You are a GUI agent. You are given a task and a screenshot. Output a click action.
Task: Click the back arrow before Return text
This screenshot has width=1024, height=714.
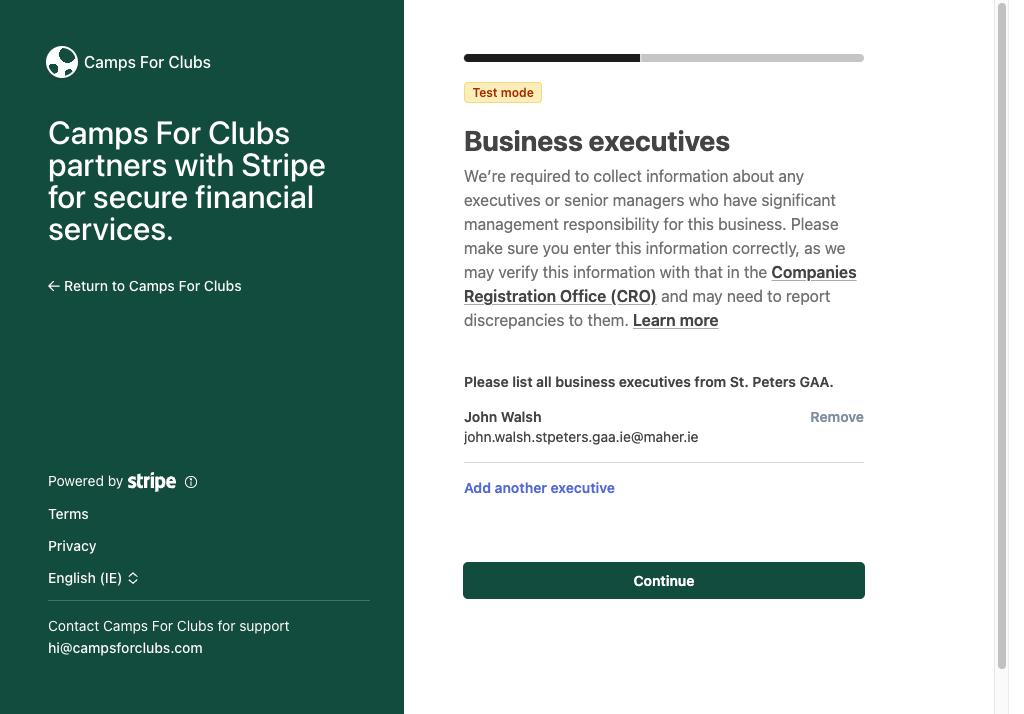pos(54,286)
